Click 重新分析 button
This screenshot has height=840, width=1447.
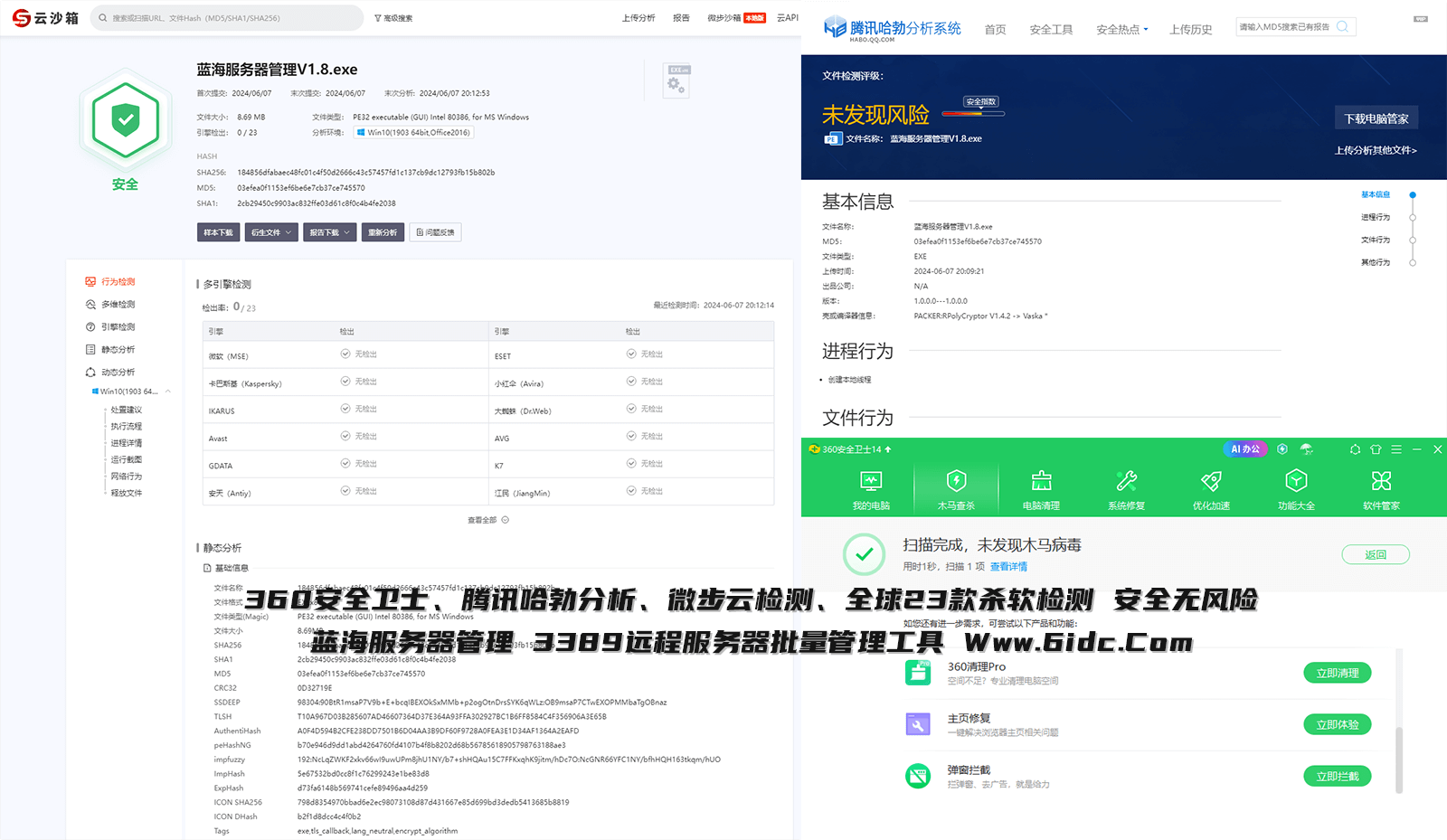point(383,232)
